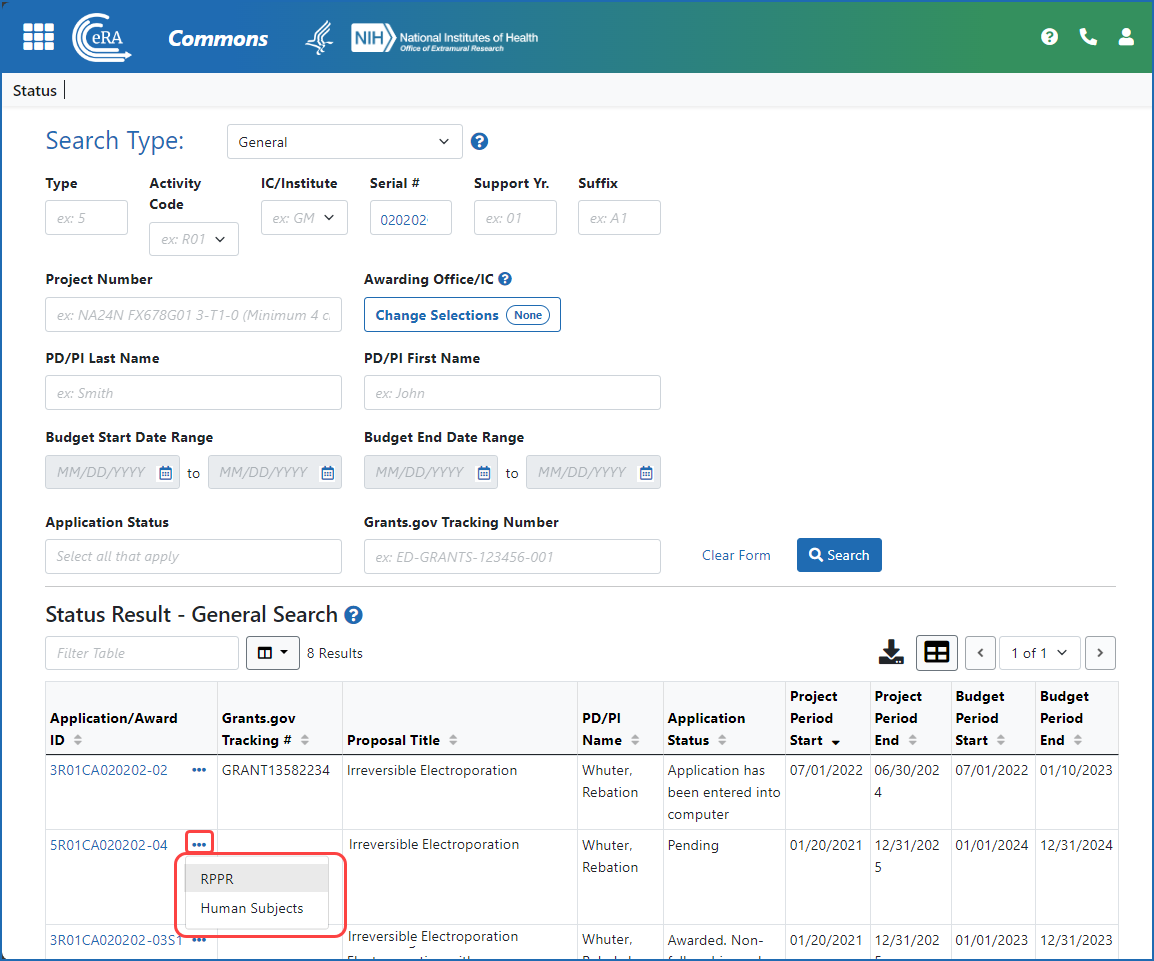Screen dimensions: 1154x961
Task: Focus the Grants.gov Tracking Number field
Action: [x=512, y=556]
